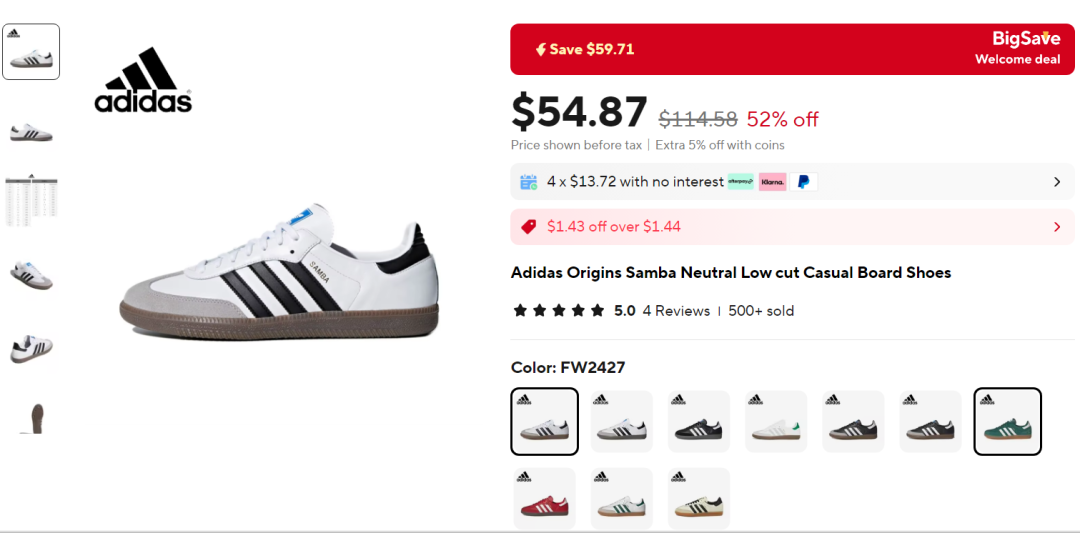The image size is (1080, 533).
Task: View the shoe sole thumbnail
Action: [31, 418]
